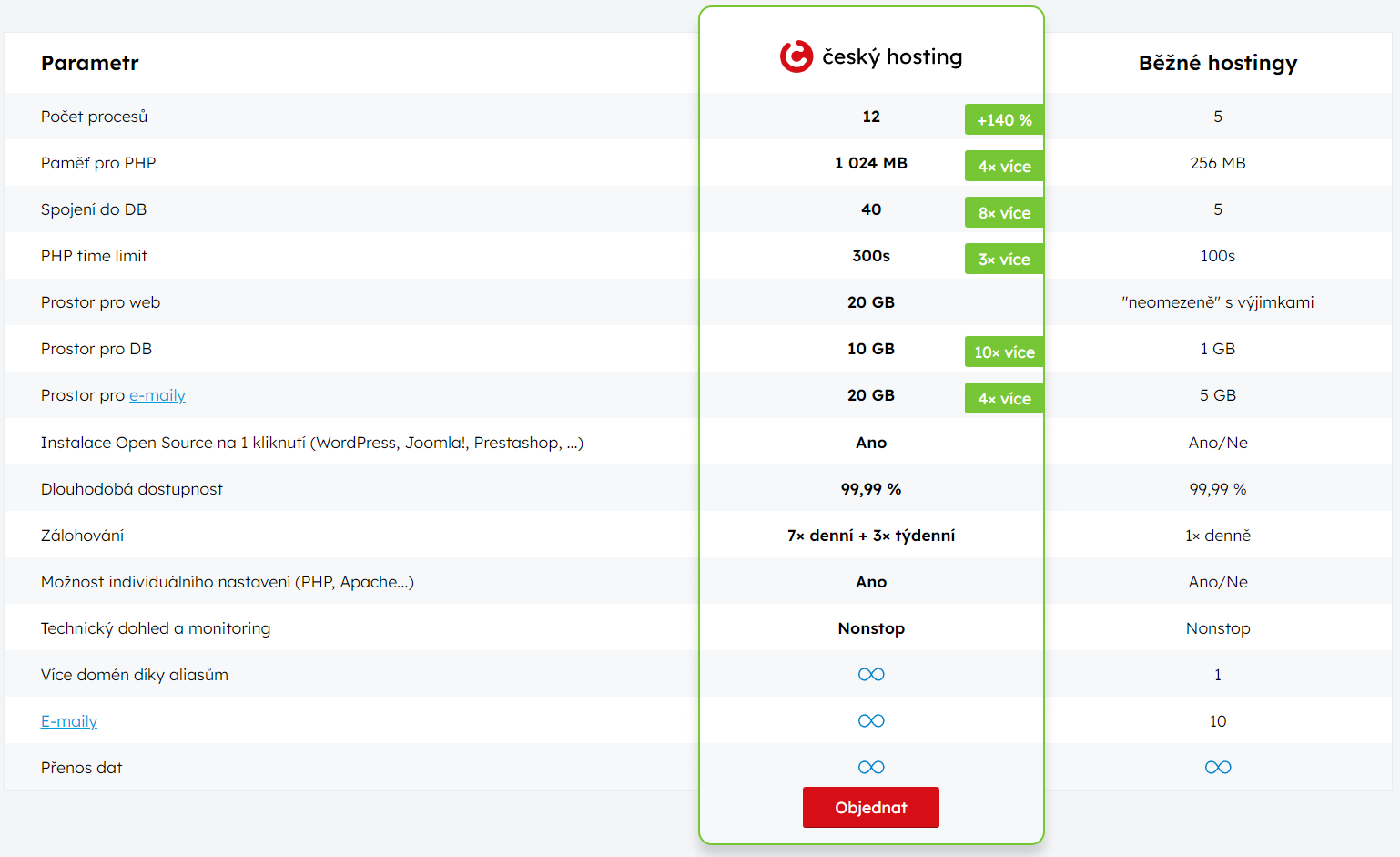Click the 10× více badge
This screenshot has width=1400, height=857.
coord(1004,352)
